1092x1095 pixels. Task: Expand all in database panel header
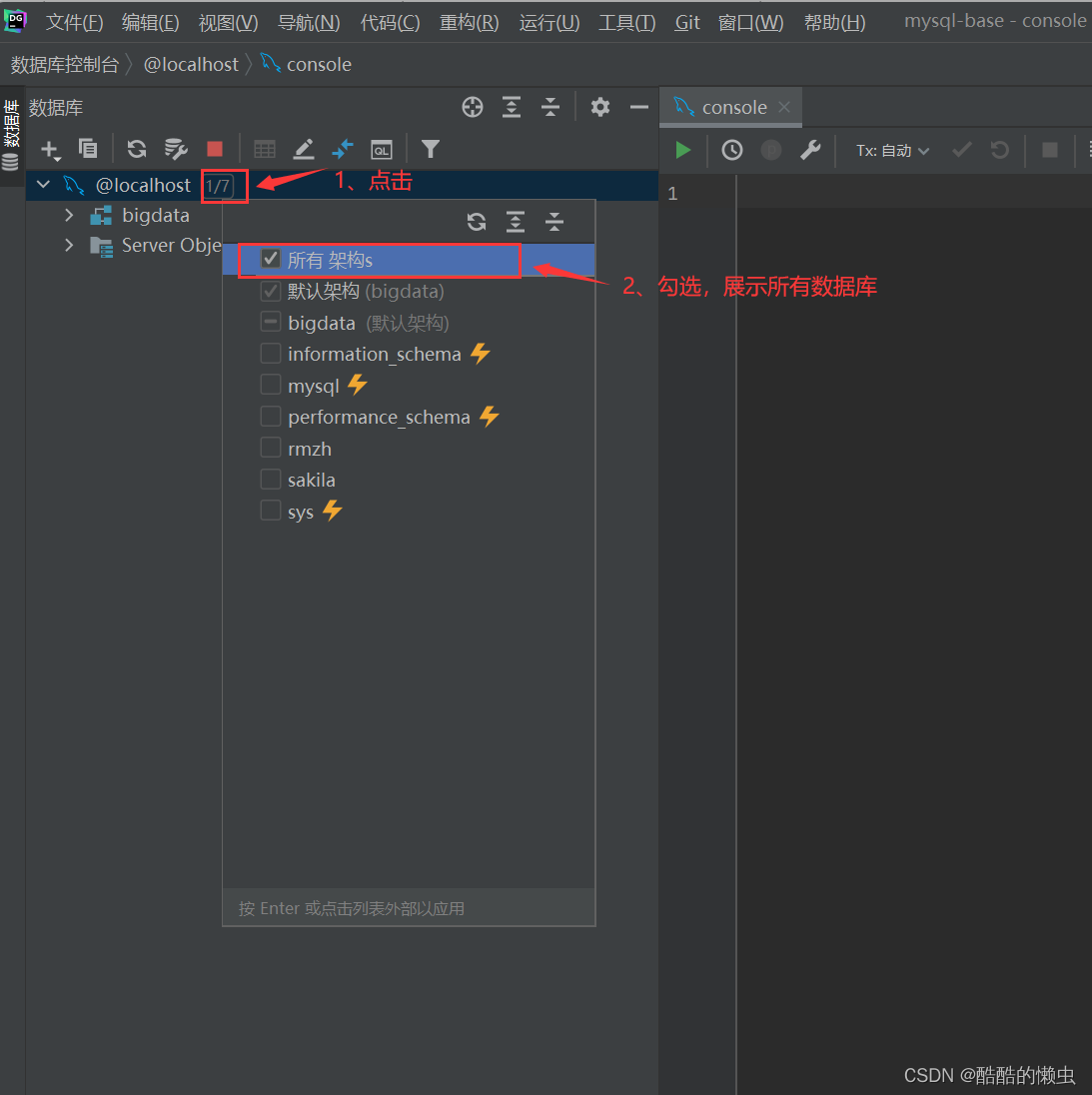pos(512,108)
